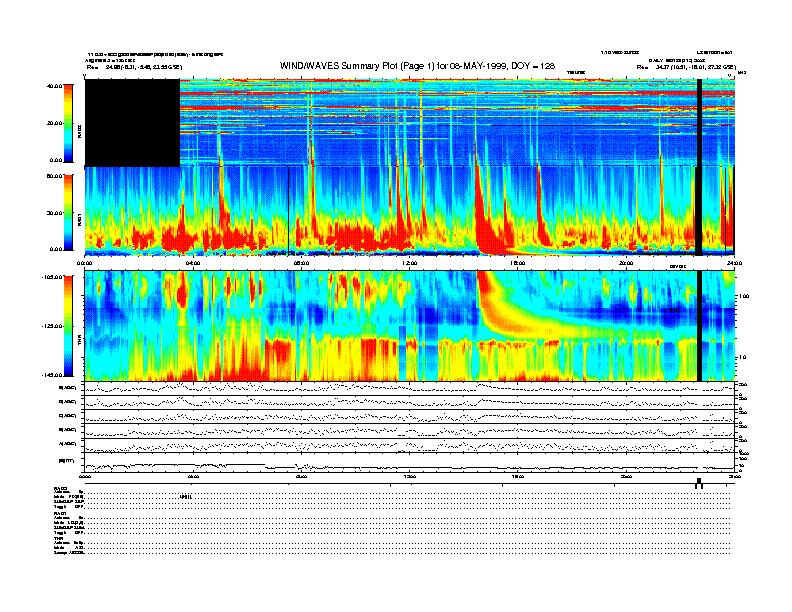Screen dimensions: 792x612
Task: Click the 04:00 tick under RAD1 spectrogram
Action: click(x=193, y=263)
